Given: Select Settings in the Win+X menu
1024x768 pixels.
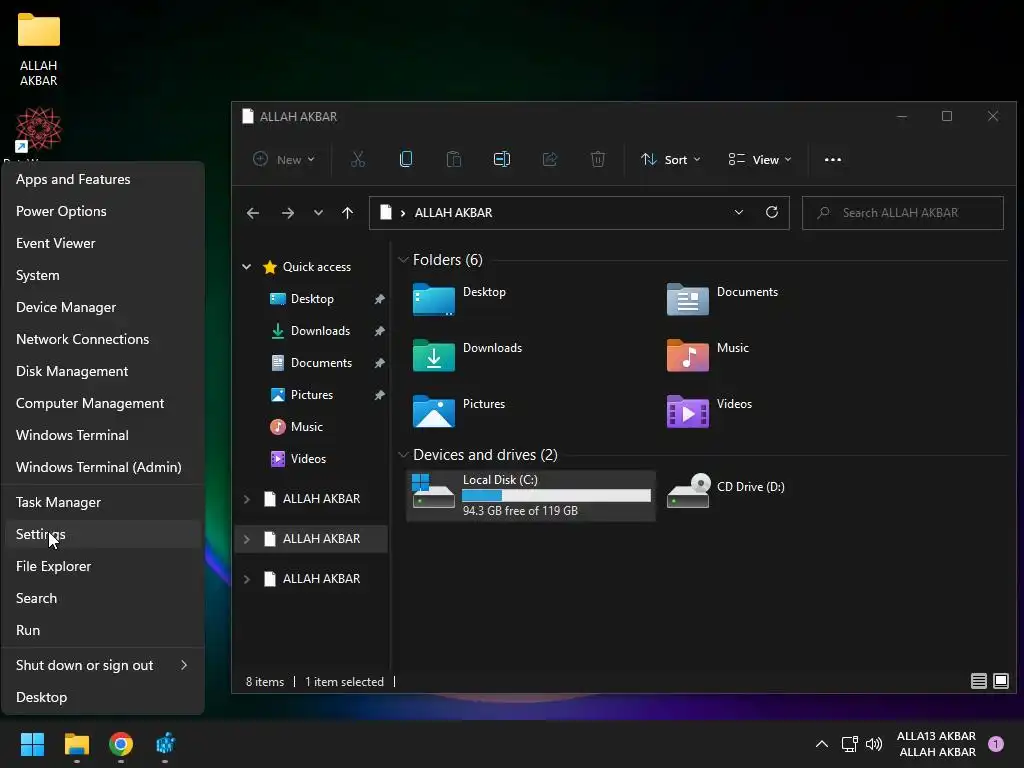Looking at the screenshot, I should 103,534.
